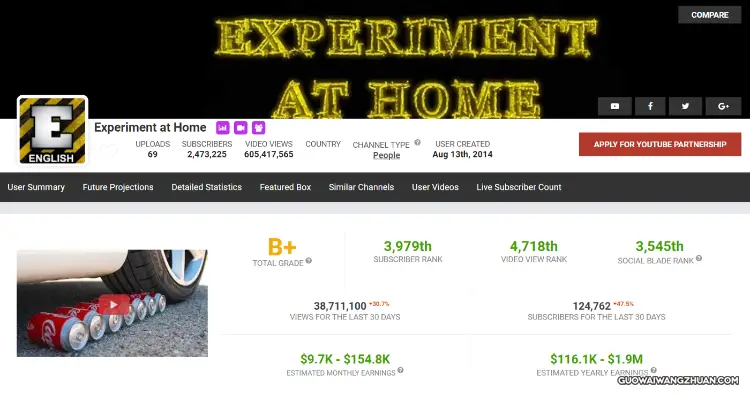Click the third purple badge next to channel name

click(x=259, y=128)
